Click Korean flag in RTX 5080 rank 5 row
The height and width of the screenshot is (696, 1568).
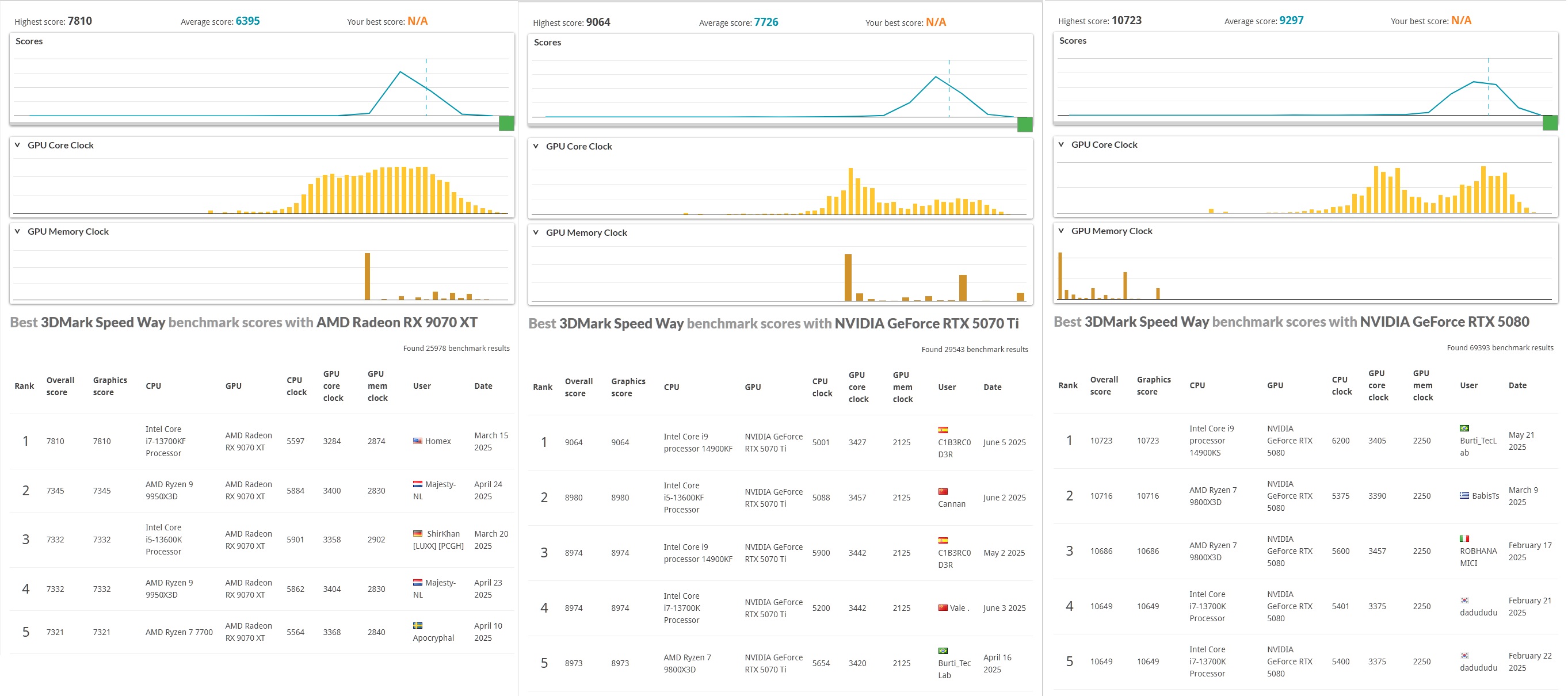click(x=1464, y=656)
